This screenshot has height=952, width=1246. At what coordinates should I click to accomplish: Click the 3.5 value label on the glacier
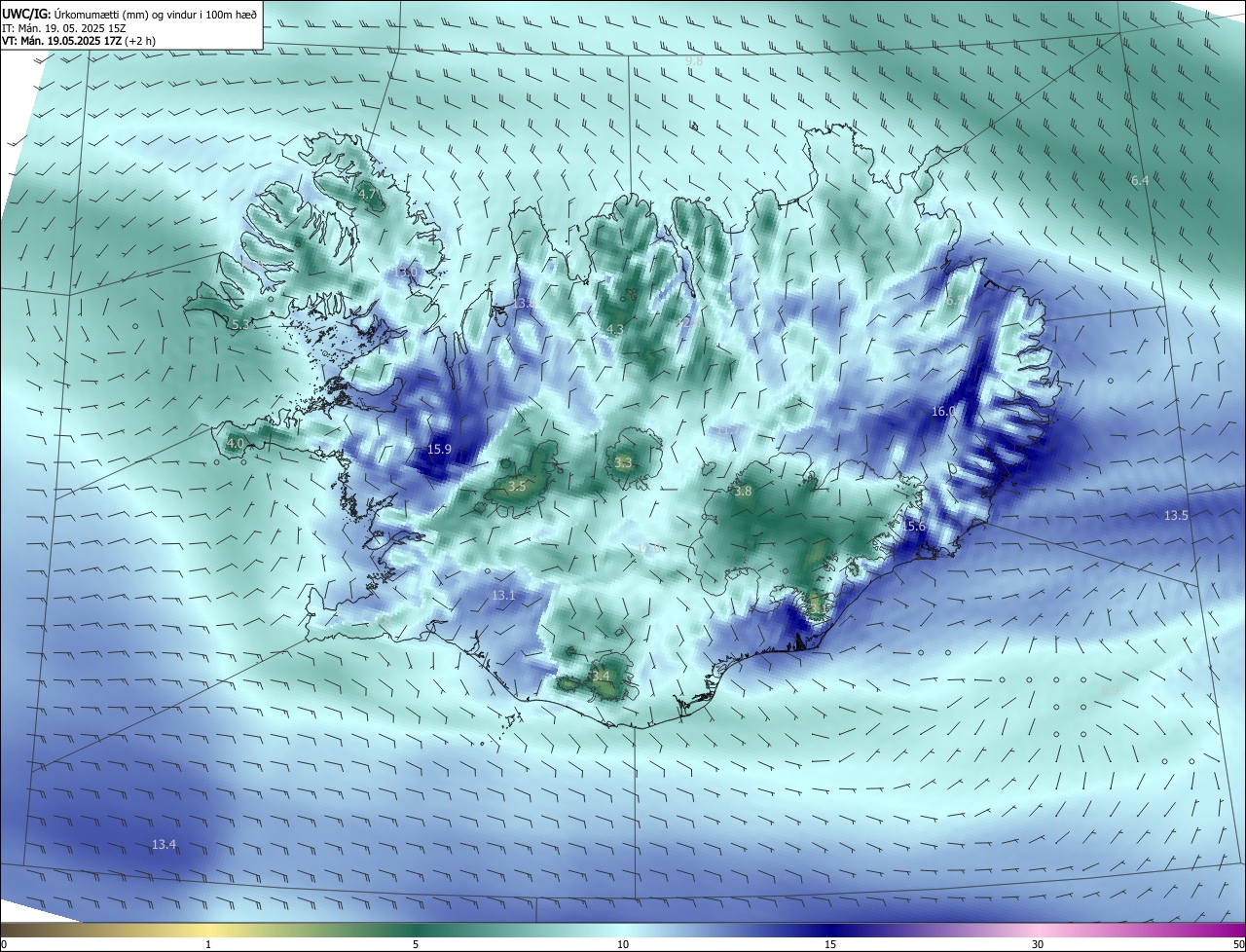pyautogui.click(x=517, y=486)
